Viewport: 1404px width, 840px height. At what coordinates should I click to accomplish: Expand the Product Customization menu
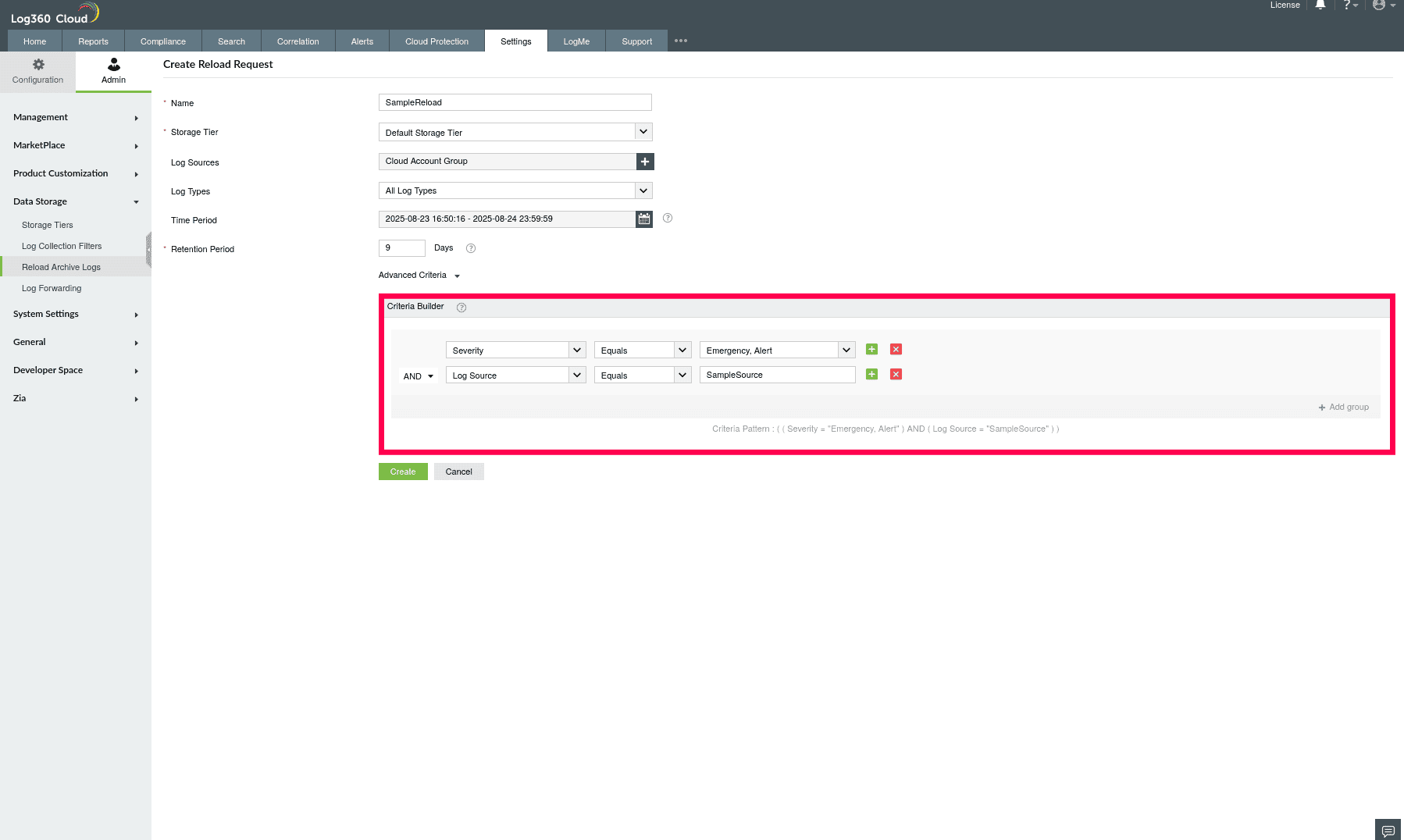click(x=76, y=173)
